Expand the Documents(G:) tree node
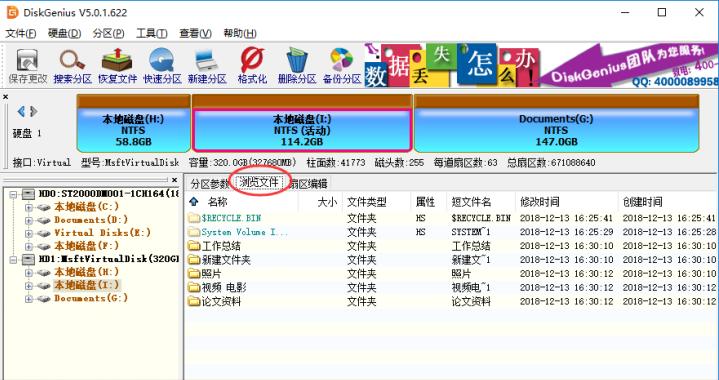 click(x=29, y=298)
